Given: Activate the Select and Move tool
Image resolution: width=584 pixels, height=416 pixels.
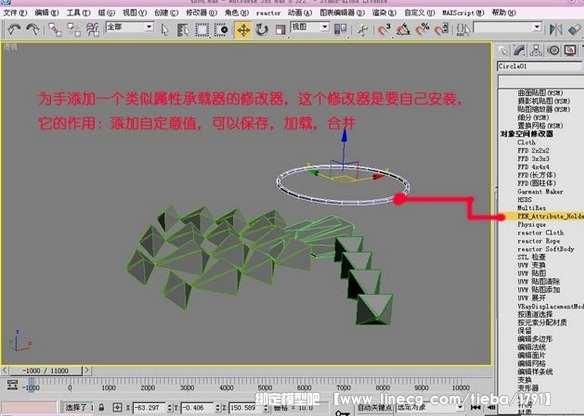Looking at the screenshot, I should 243,30.
